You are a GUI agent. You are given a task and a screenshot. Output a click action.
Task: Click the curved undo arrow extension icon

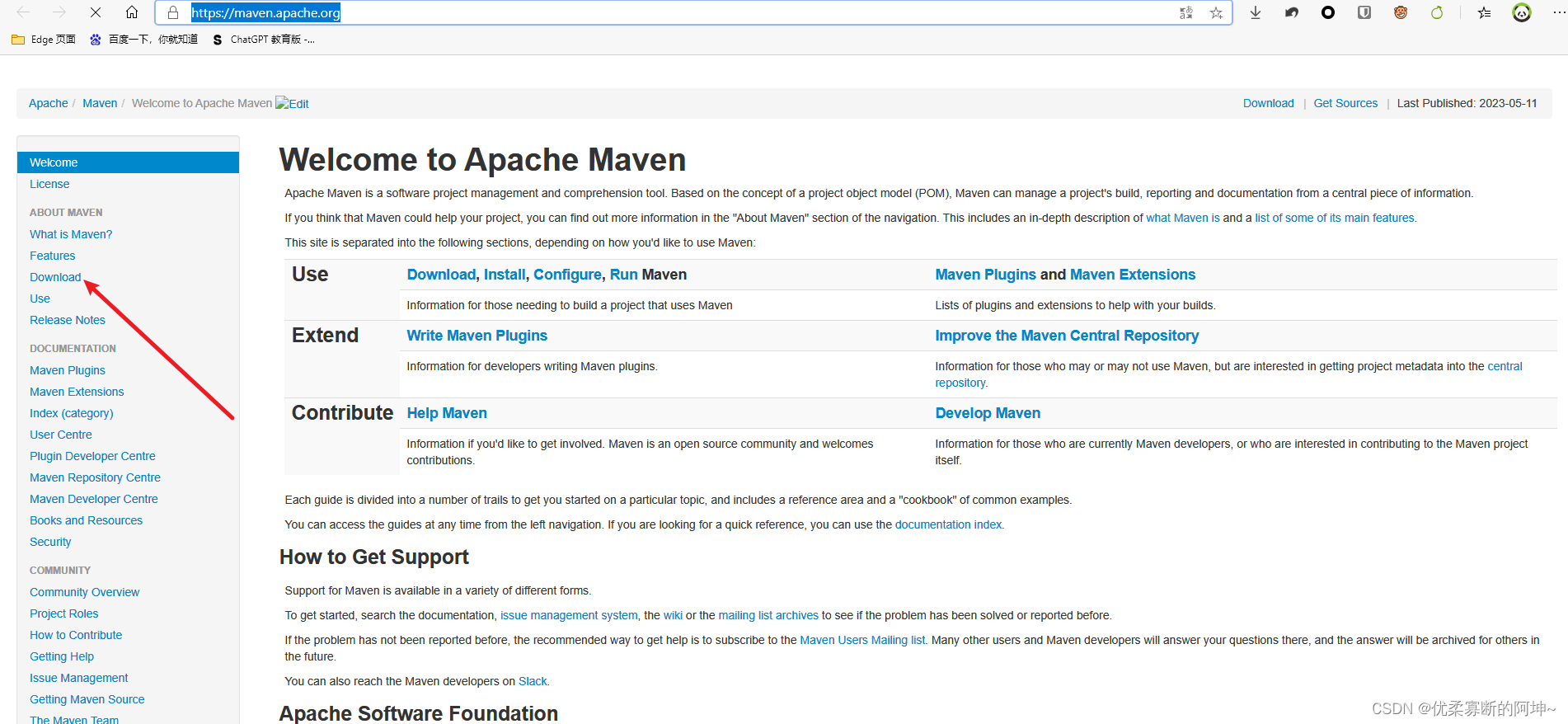point(1292,12)
